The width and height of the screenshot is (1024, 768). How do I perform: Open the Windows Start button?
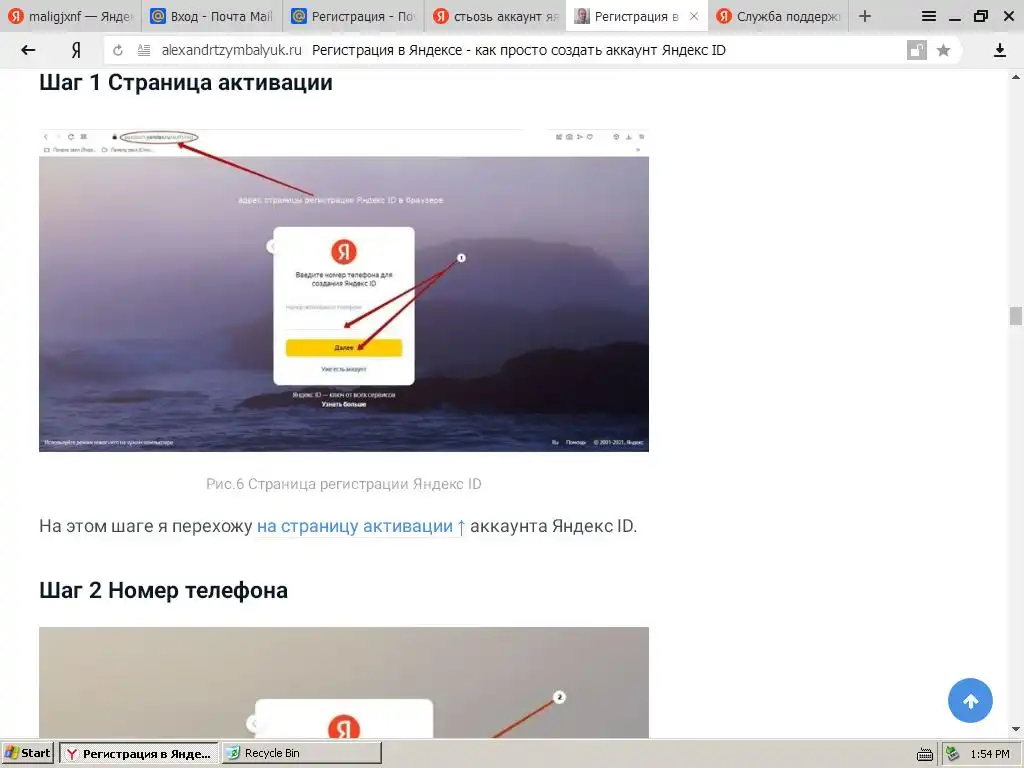(x=27, y=753)
